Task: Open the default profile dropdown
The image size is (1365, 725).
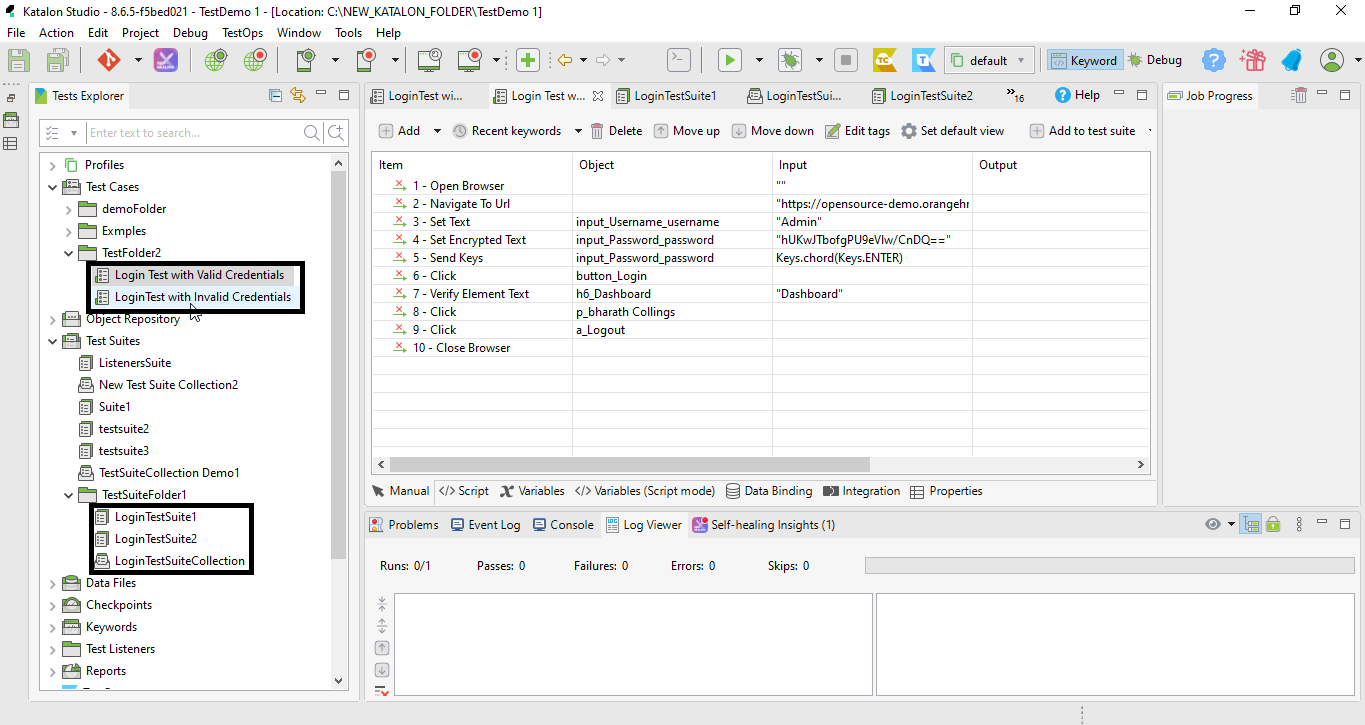Action: [990, 60]
